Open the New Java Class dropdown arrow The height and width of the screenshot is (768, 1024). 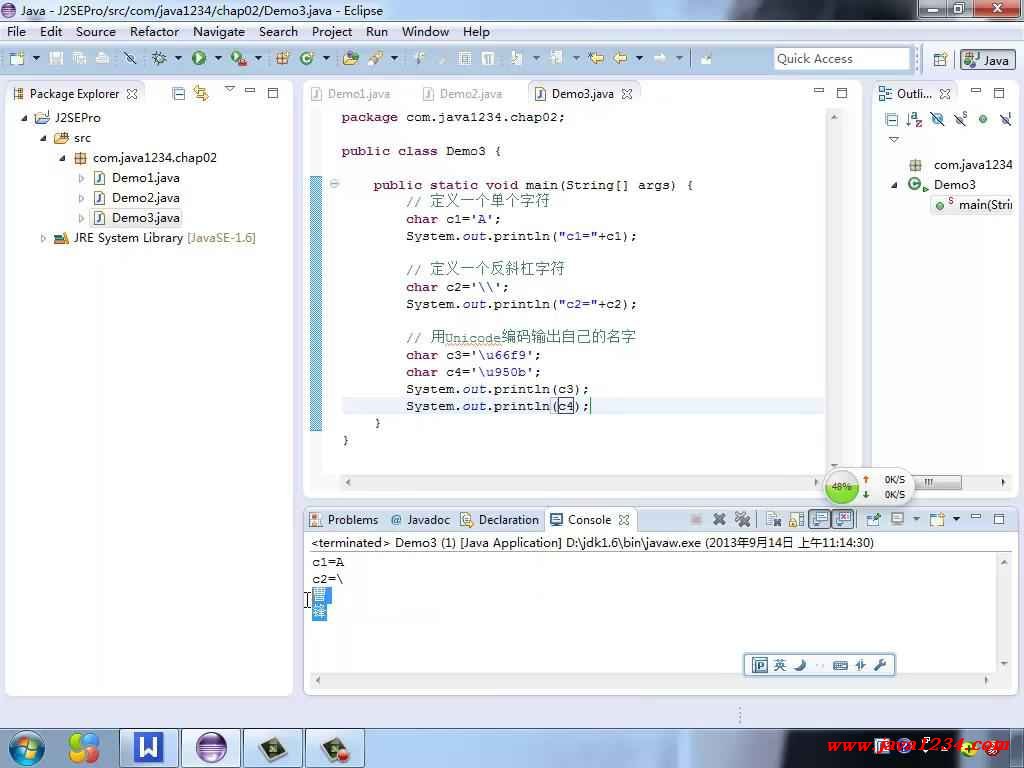(326, 59)
